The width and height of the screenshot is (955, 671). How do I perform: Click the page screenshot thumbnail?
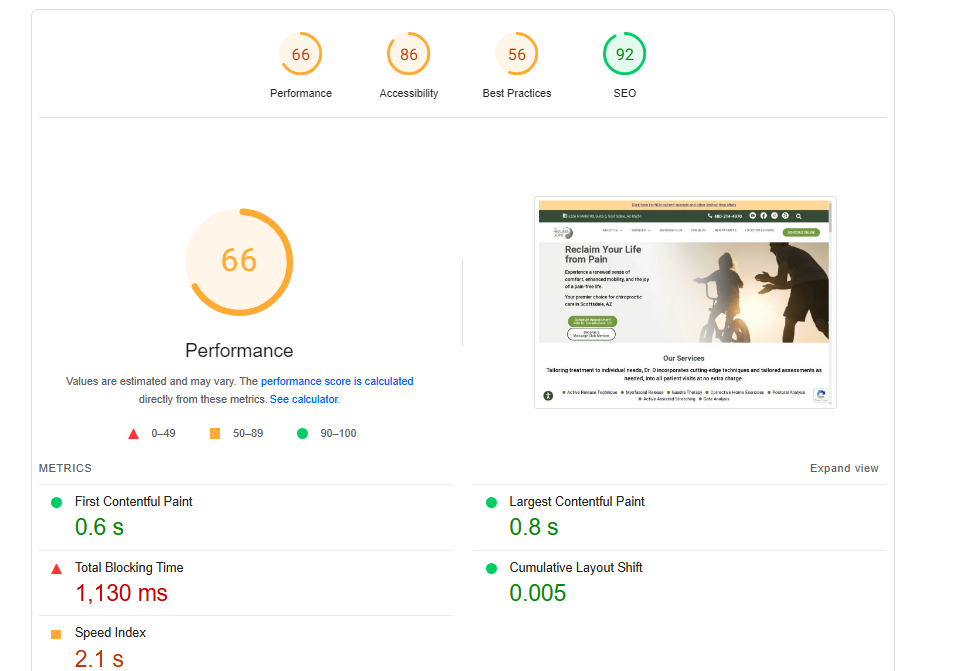685,302
